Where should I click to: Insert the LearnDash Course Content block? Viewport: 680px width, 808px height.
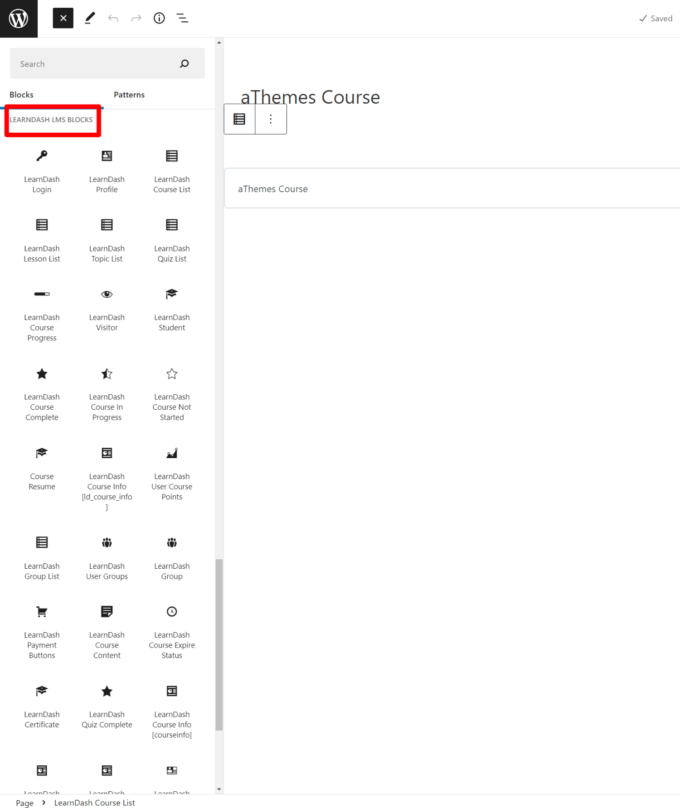tap(107, 632)
